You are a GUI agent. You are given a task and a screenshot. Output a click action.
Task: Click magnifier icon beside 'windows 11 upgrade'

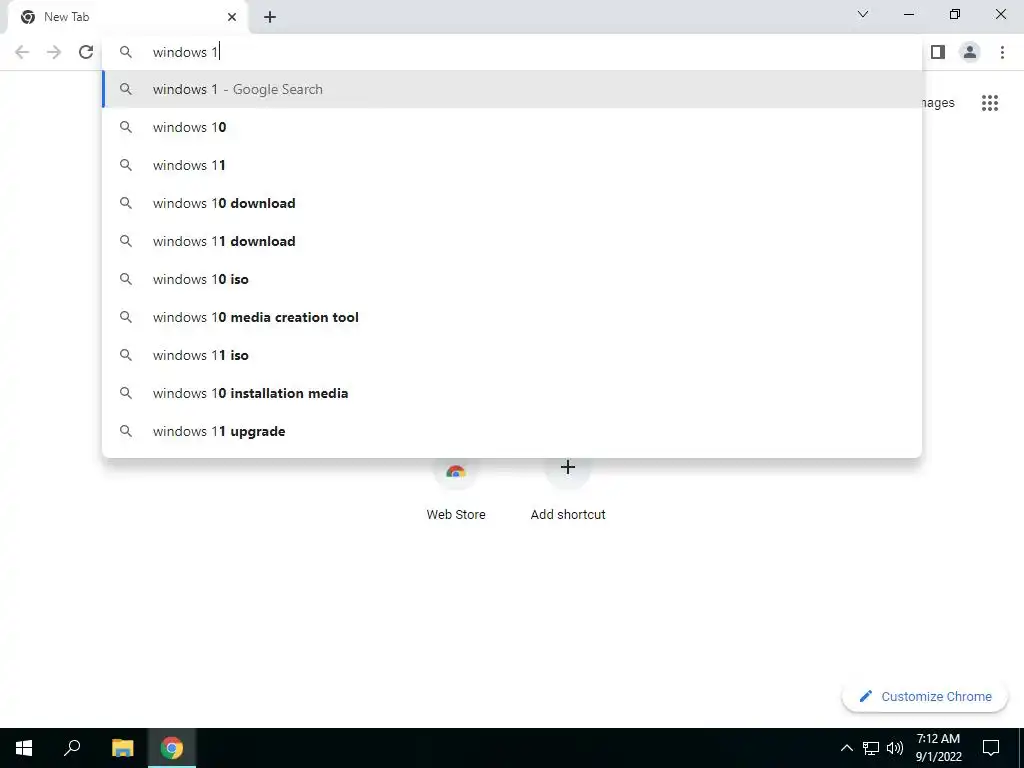pyautogui.click(x=126, y=431)
